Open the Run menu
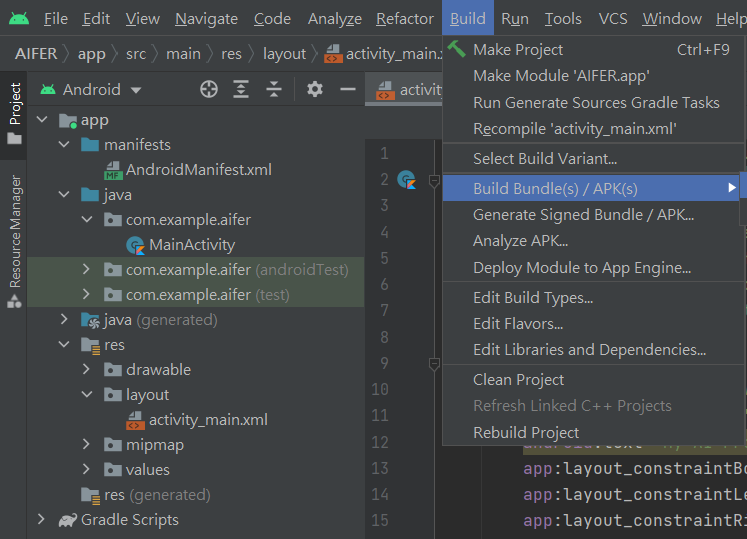The height and width of the screenshot is (539, 747). tap(515, 19)
